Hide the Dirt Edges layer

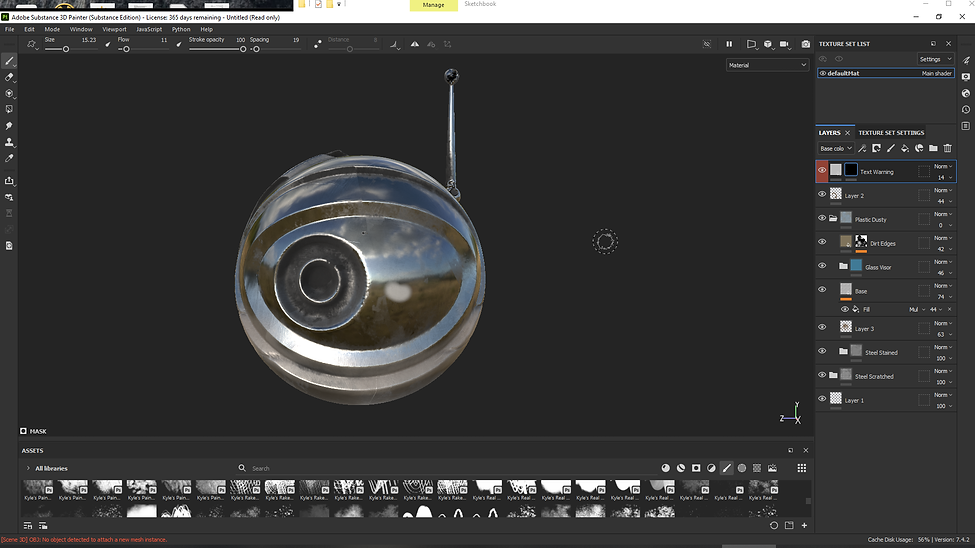coord(822,242)
